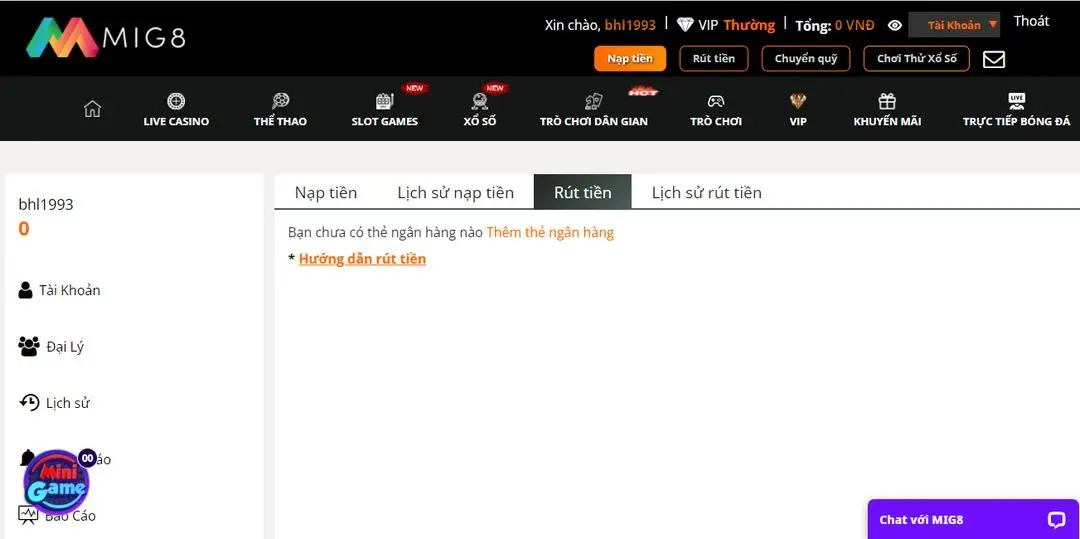Expand the Chat với MIG8 widget
Image resolution: width=1080 pixels, height=539 pixels.
click(972, 519)
